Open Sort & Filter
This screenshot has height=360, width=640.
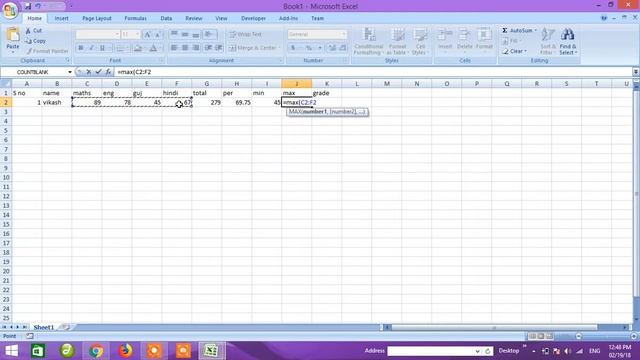[x=547, y=41]
